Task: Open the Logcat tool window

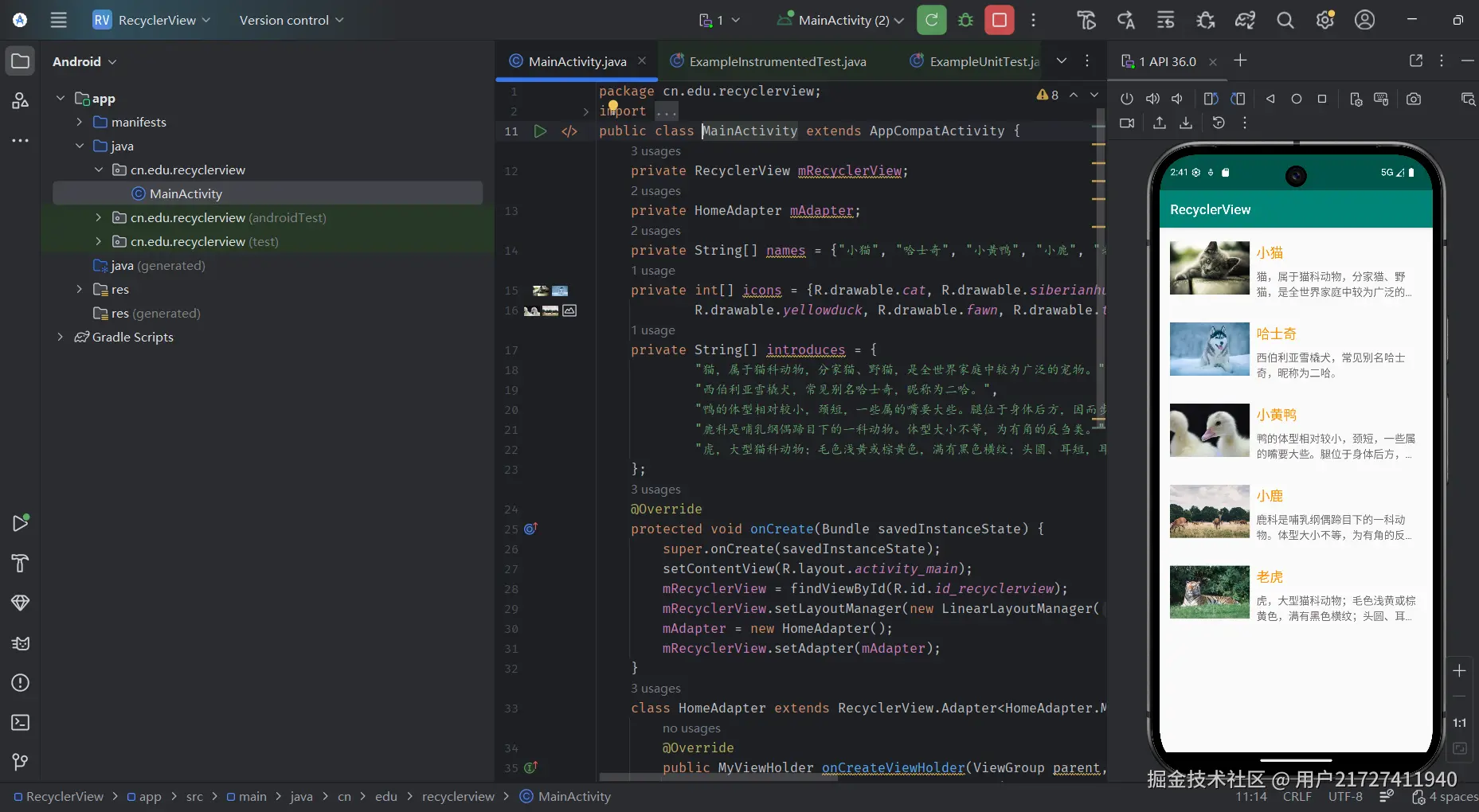Action: tap(21, 643)
